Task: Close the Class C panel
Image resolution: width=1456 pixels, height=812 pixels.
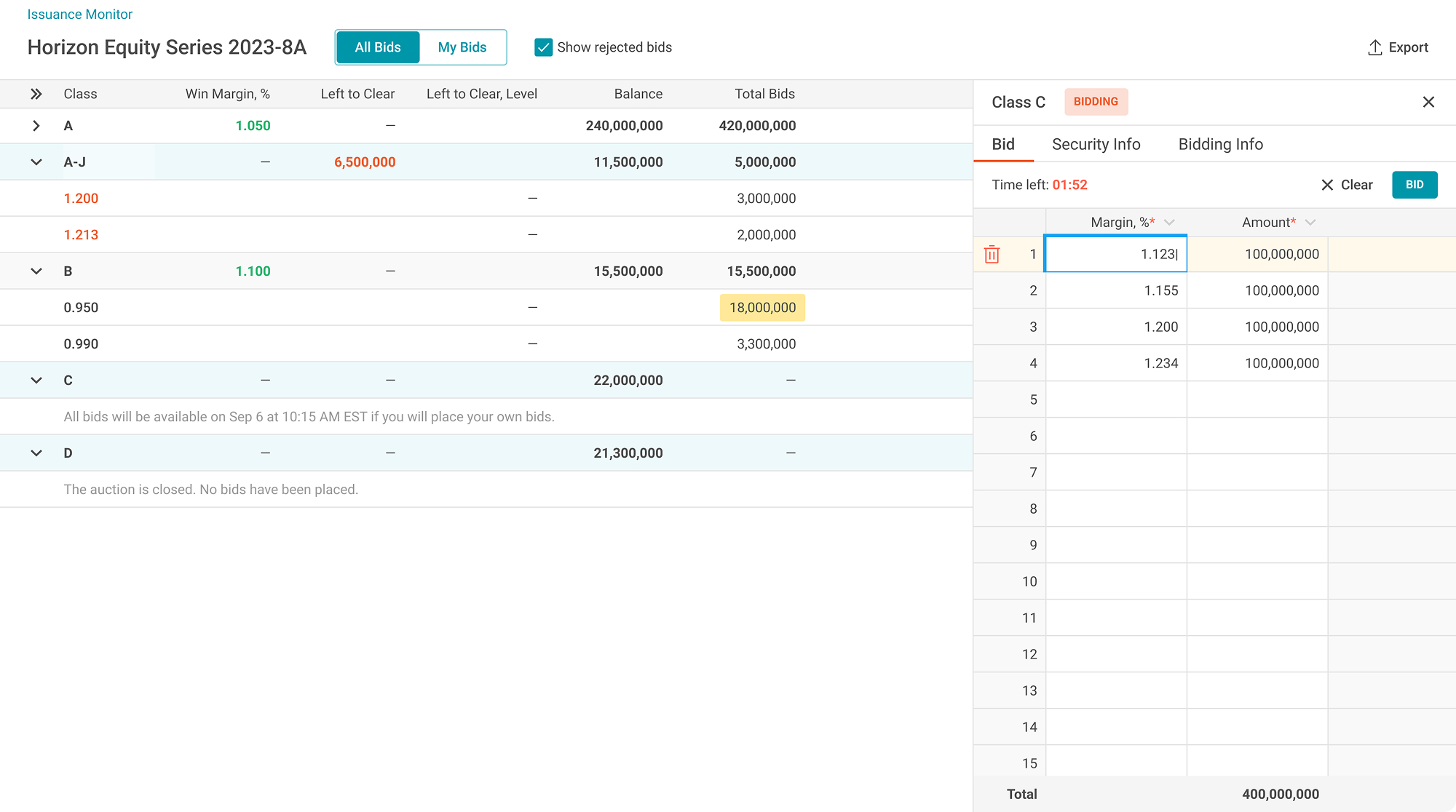Action: (x=1428, y=102)
